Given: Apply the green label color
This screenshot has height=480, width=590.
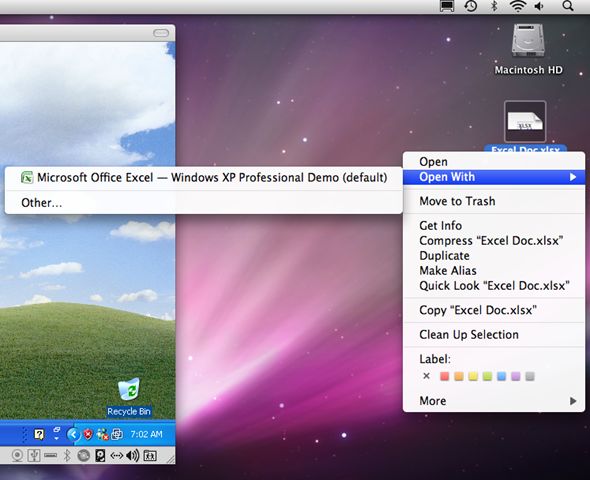Looking at the screenshot, I should pyautogui.click(x=487, y=376).
